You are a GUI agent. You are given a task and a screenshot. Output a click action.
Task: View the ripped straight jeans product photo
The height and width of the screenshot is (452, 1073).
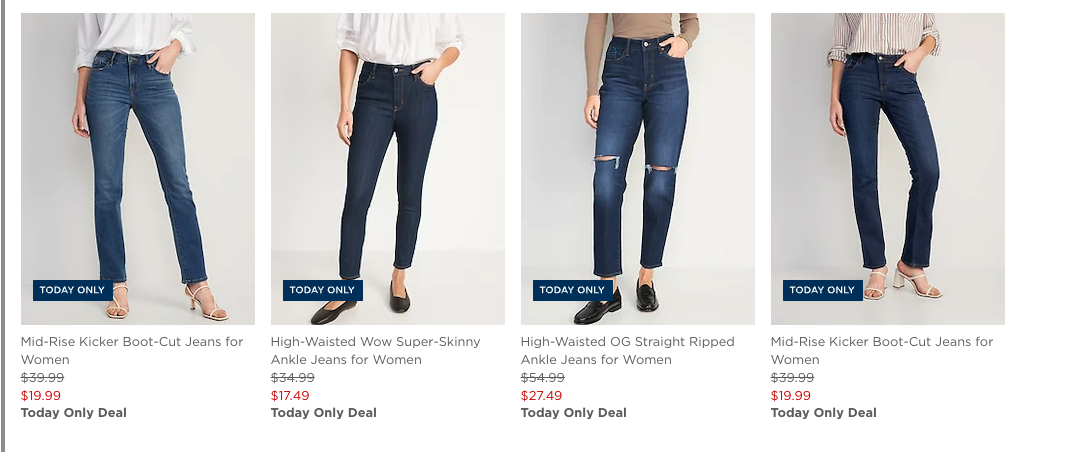click(638, 160)
